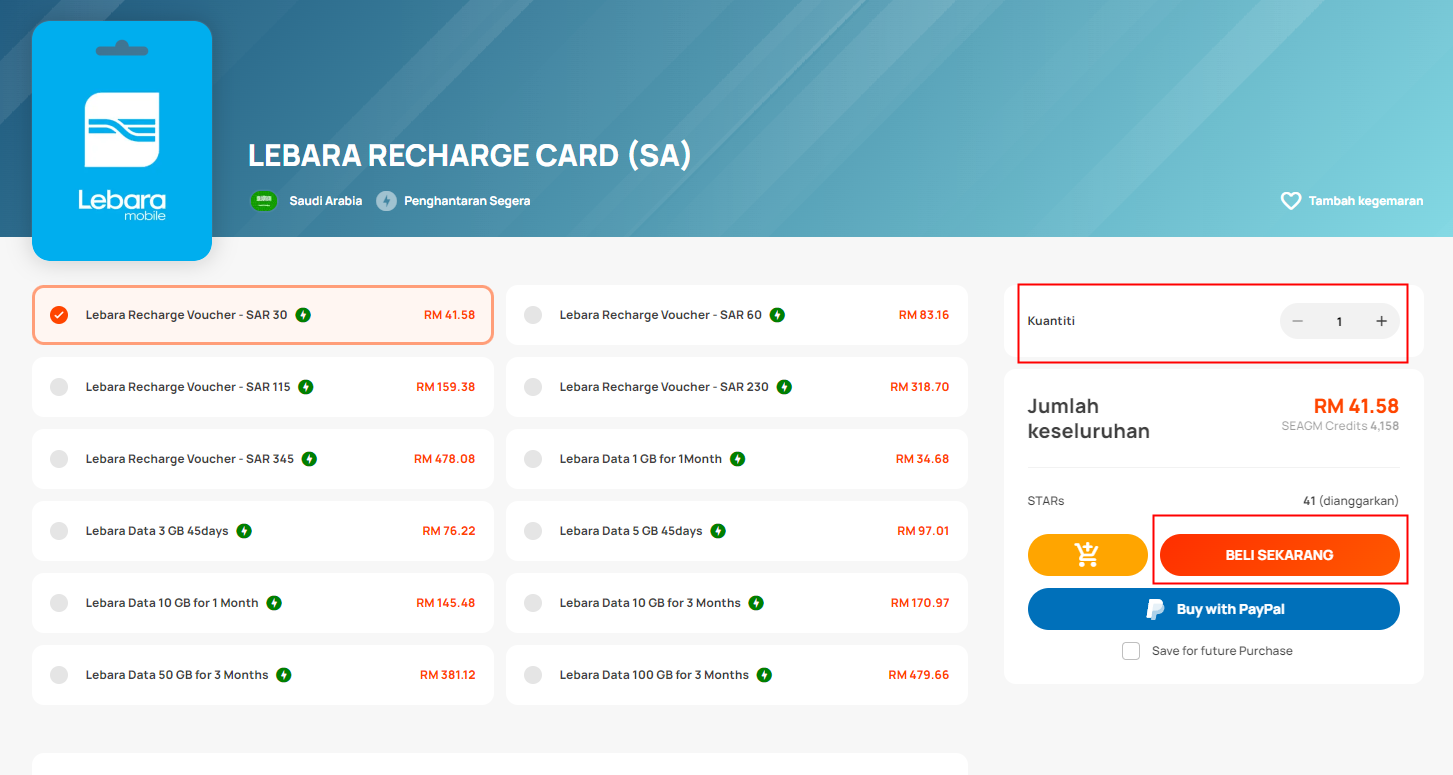Click the RM 159.38 price text
This screenshot has width=1453, height=775.
point(446,387)
